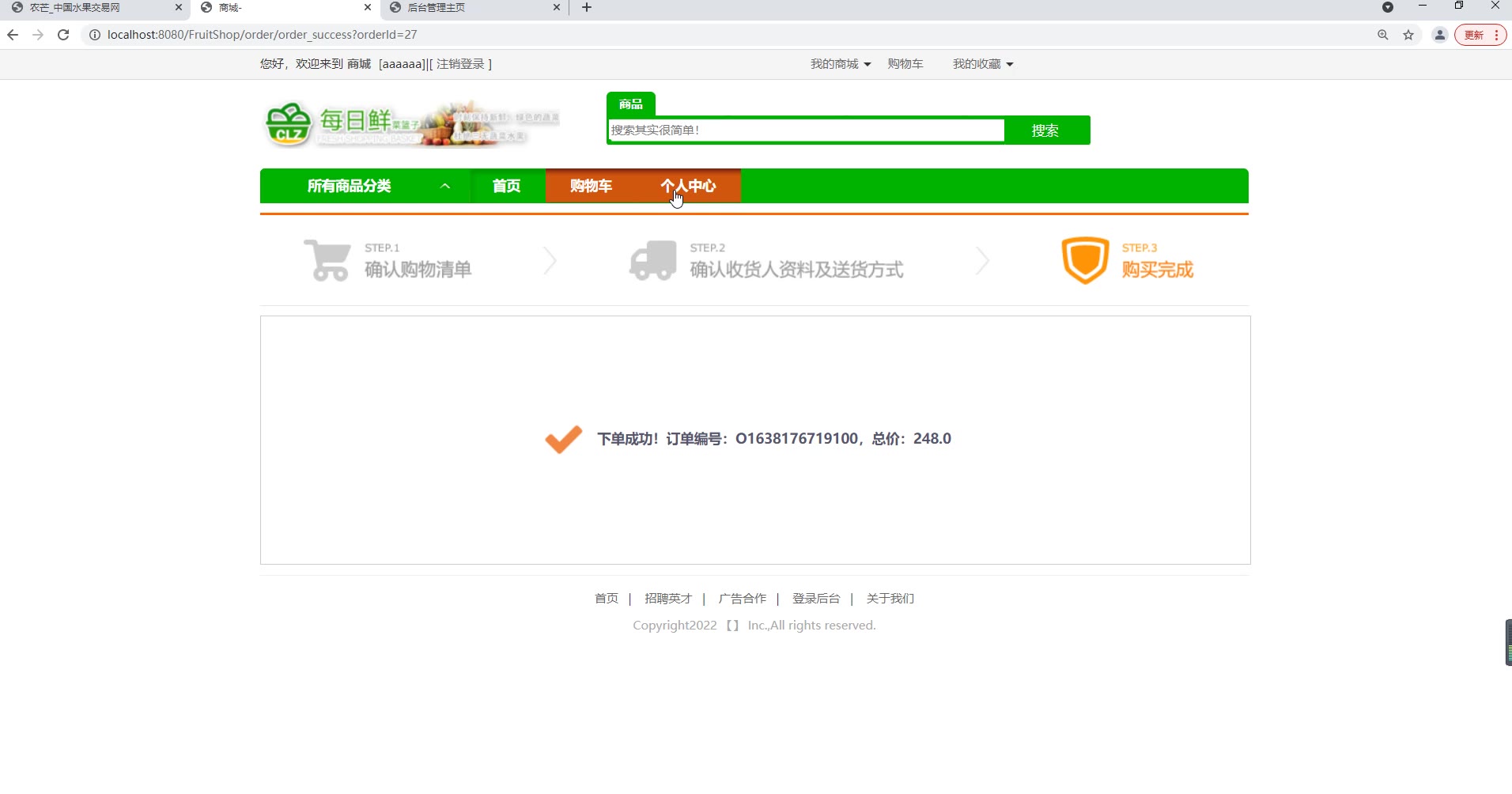1512x794 pixels.
Task: Click the address bar URL
Action: pos(263,35)
